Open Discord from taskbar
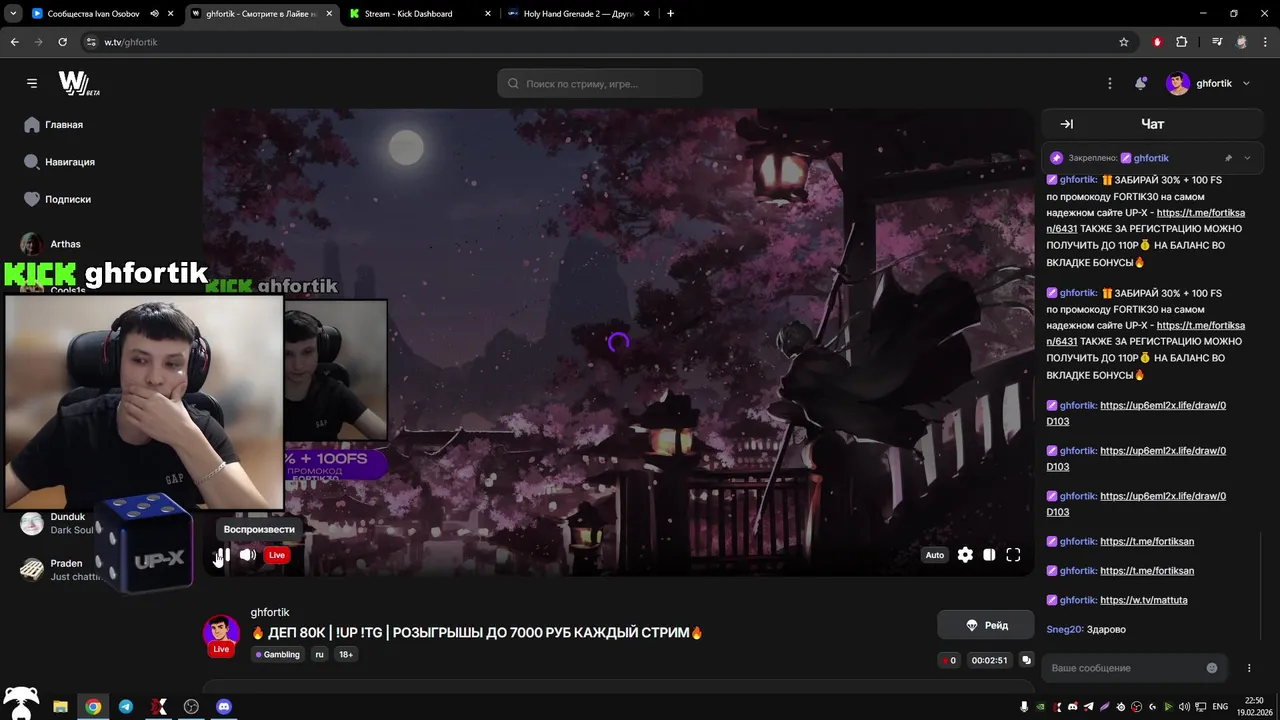Image resolution: width=1280 pixels, height=720 pixels. point(224,707)
